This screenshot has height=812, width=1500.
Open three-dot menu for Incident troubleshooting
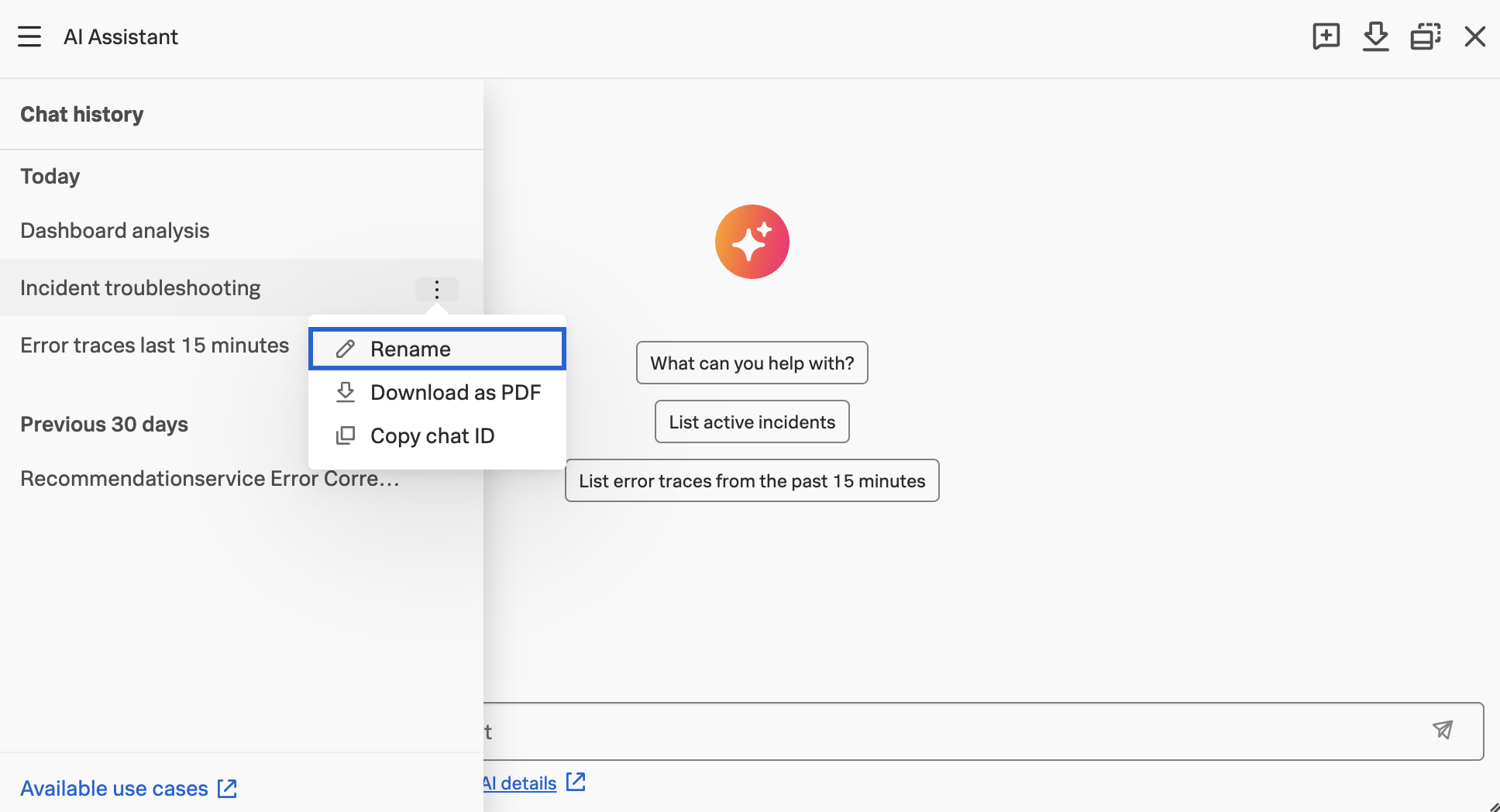click(x=437, y=289)
